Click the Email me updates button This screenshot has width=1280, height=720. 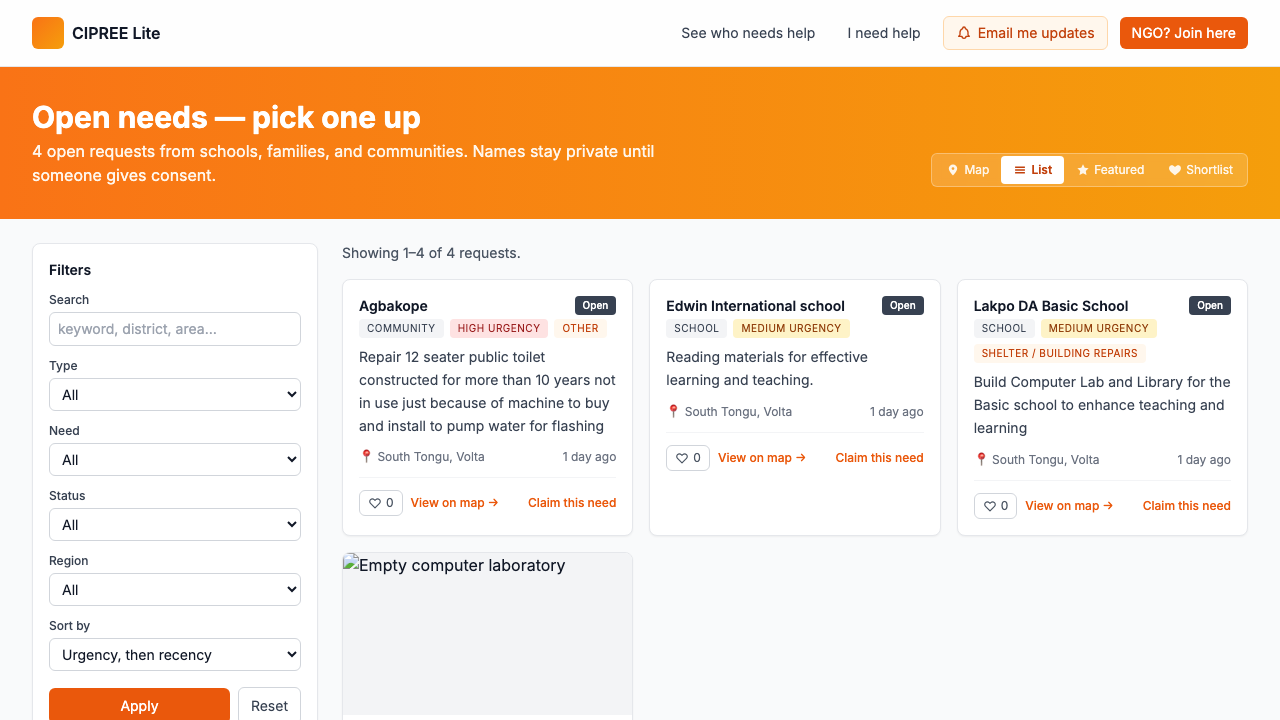click(x=1025, y=33)
